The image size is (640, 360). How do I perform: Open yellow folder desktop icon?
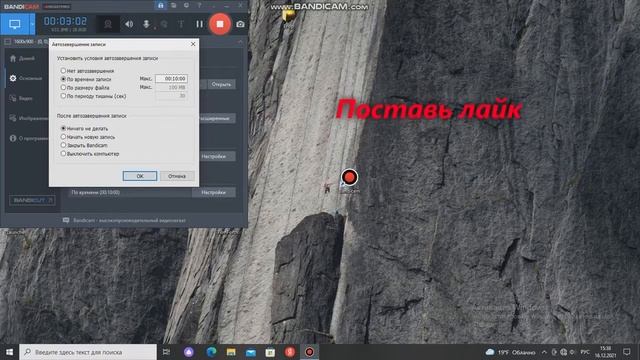(289, 15)
